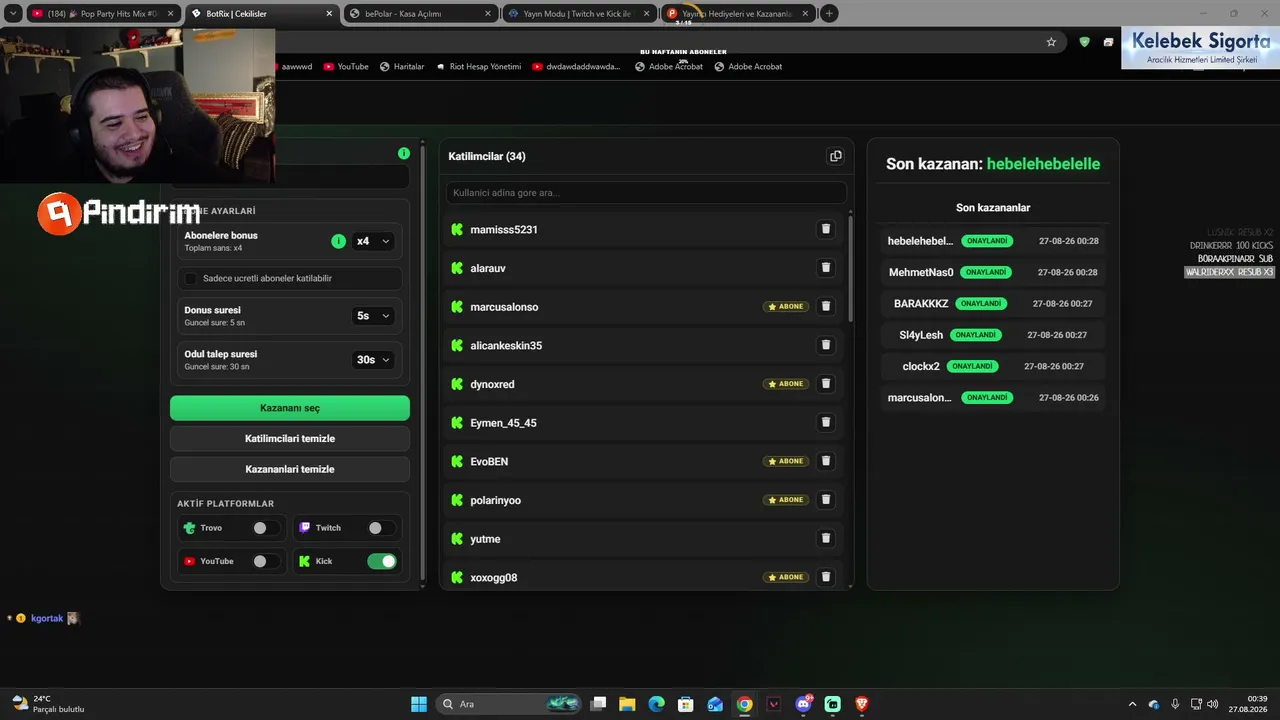Click the participant search input field
The height and width of the screenshot is (720, 1280).
646,192
